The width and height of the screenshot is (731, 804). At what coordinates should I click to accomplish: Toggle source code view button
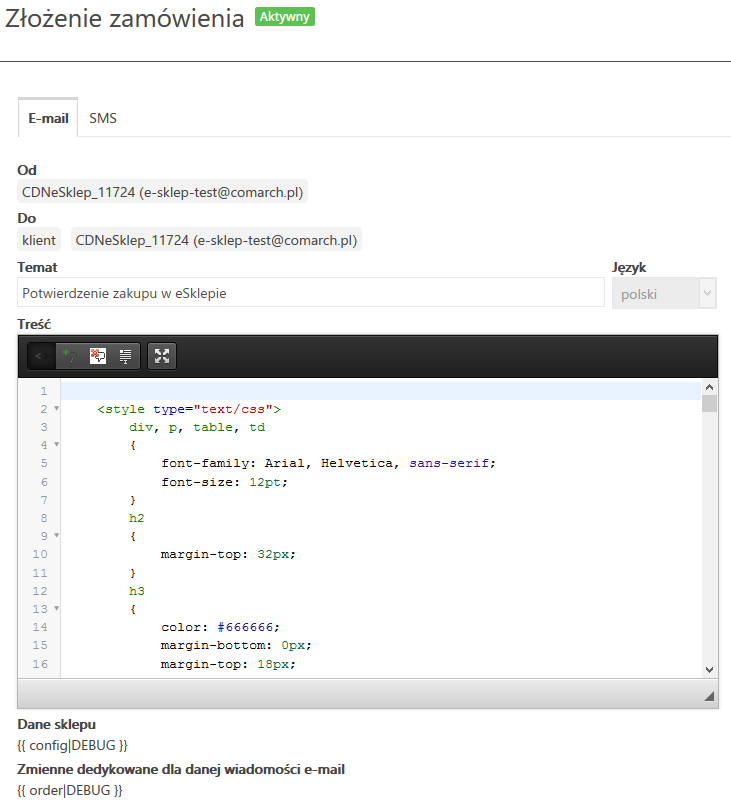pyautogui.click(x=42, y=356)
